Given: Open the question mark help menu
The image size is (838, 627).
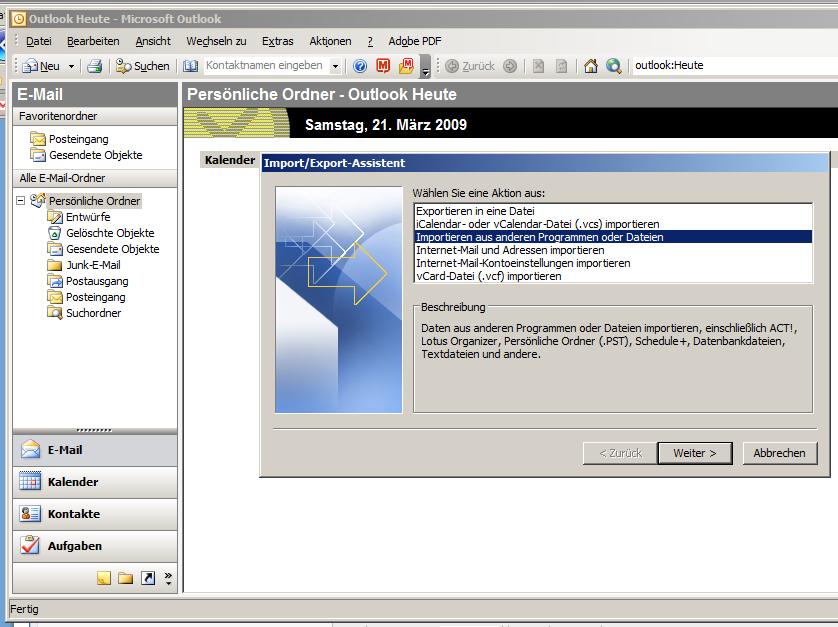Looking at the screenshot, I should click(x=370, y=41).
